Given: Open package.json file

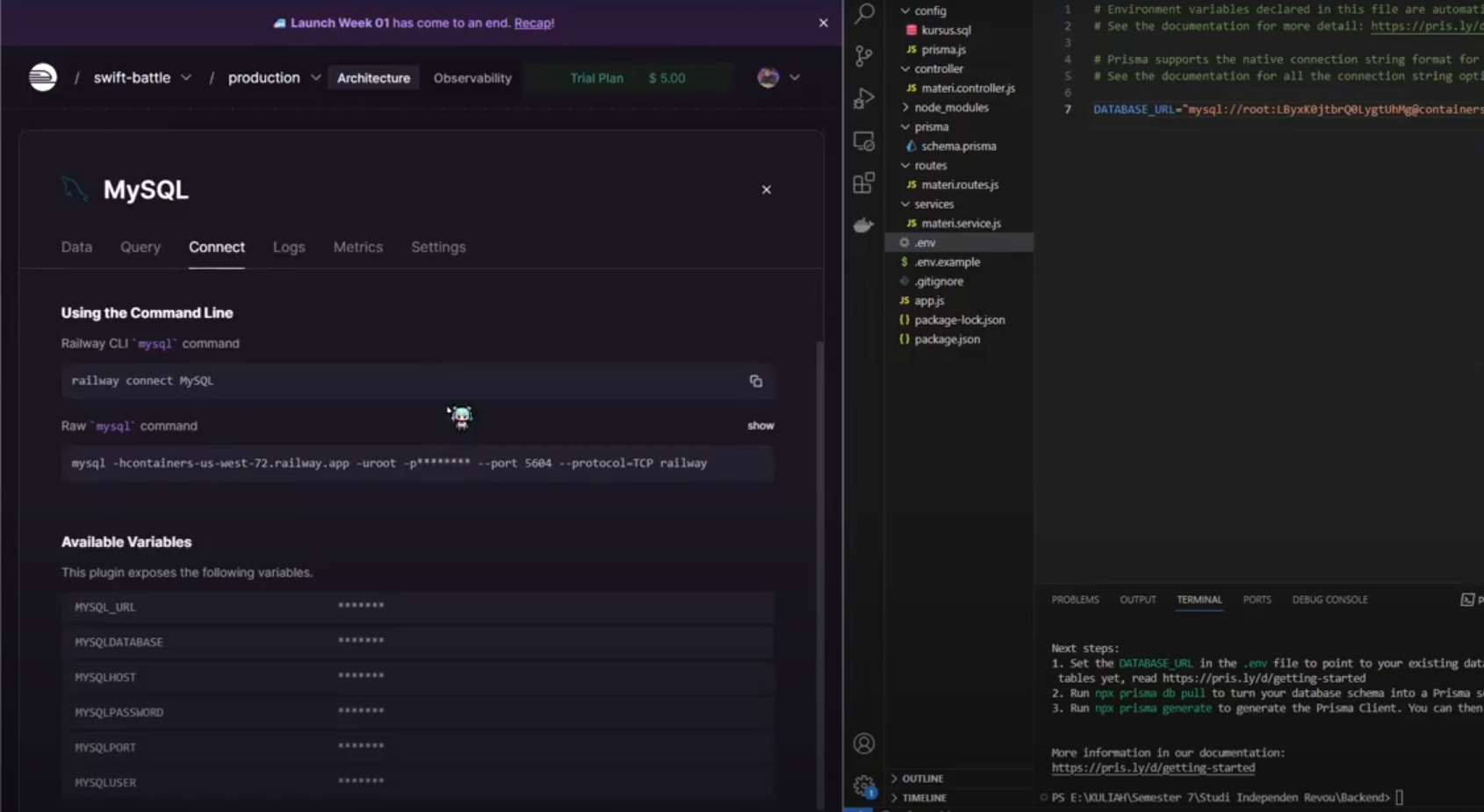Looking at the screenshot, I should [x=947, y=339].
